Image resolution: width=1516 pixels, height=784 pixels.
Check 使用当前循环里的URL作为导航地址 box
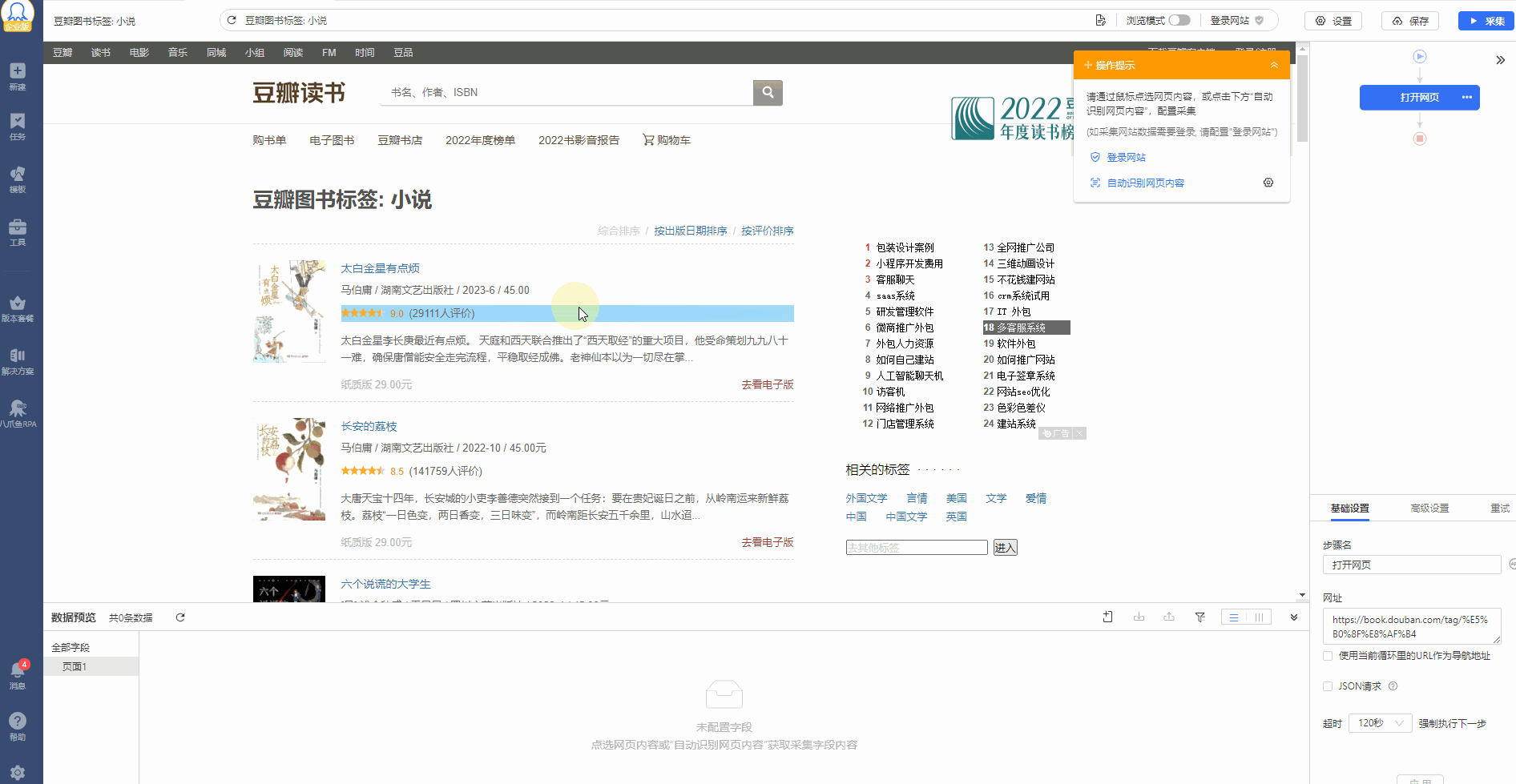click(x=1328, y=656)
